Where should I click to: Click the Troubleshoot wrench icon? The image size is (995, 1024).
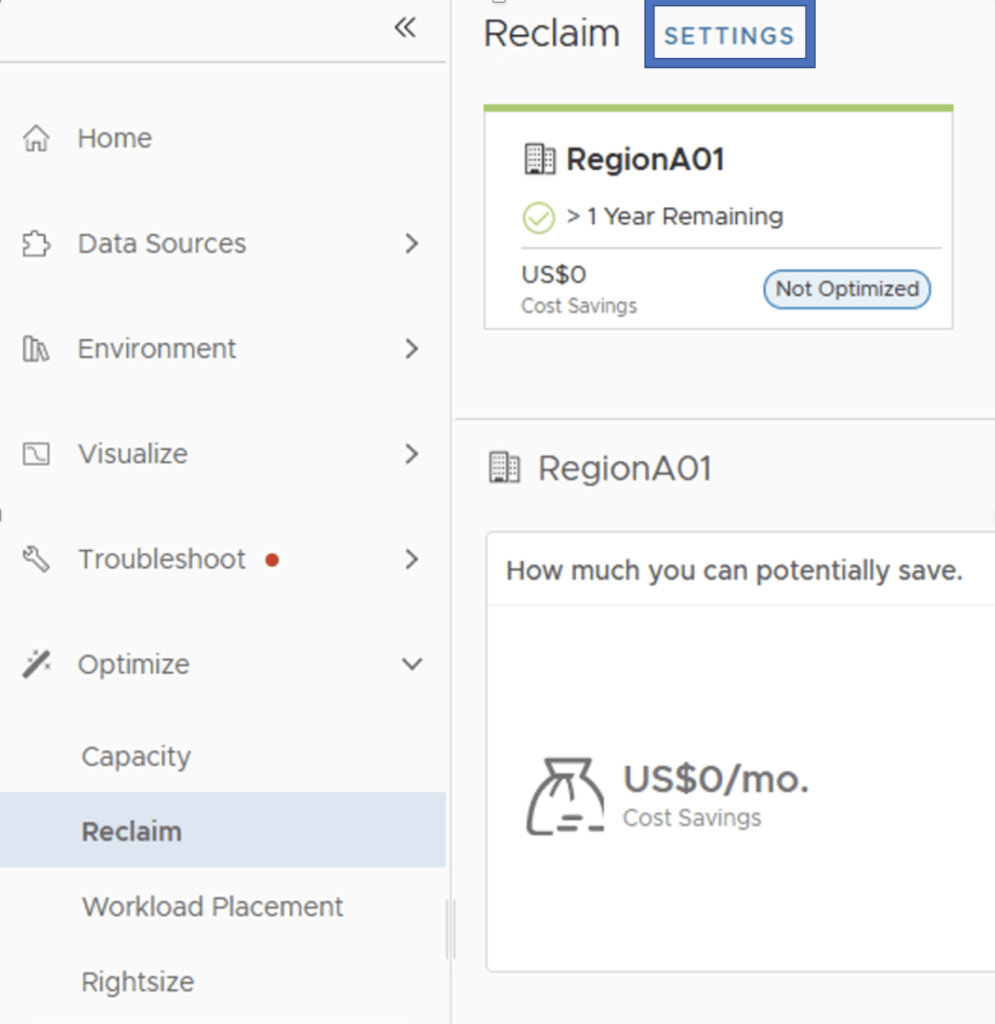[36, 559]
